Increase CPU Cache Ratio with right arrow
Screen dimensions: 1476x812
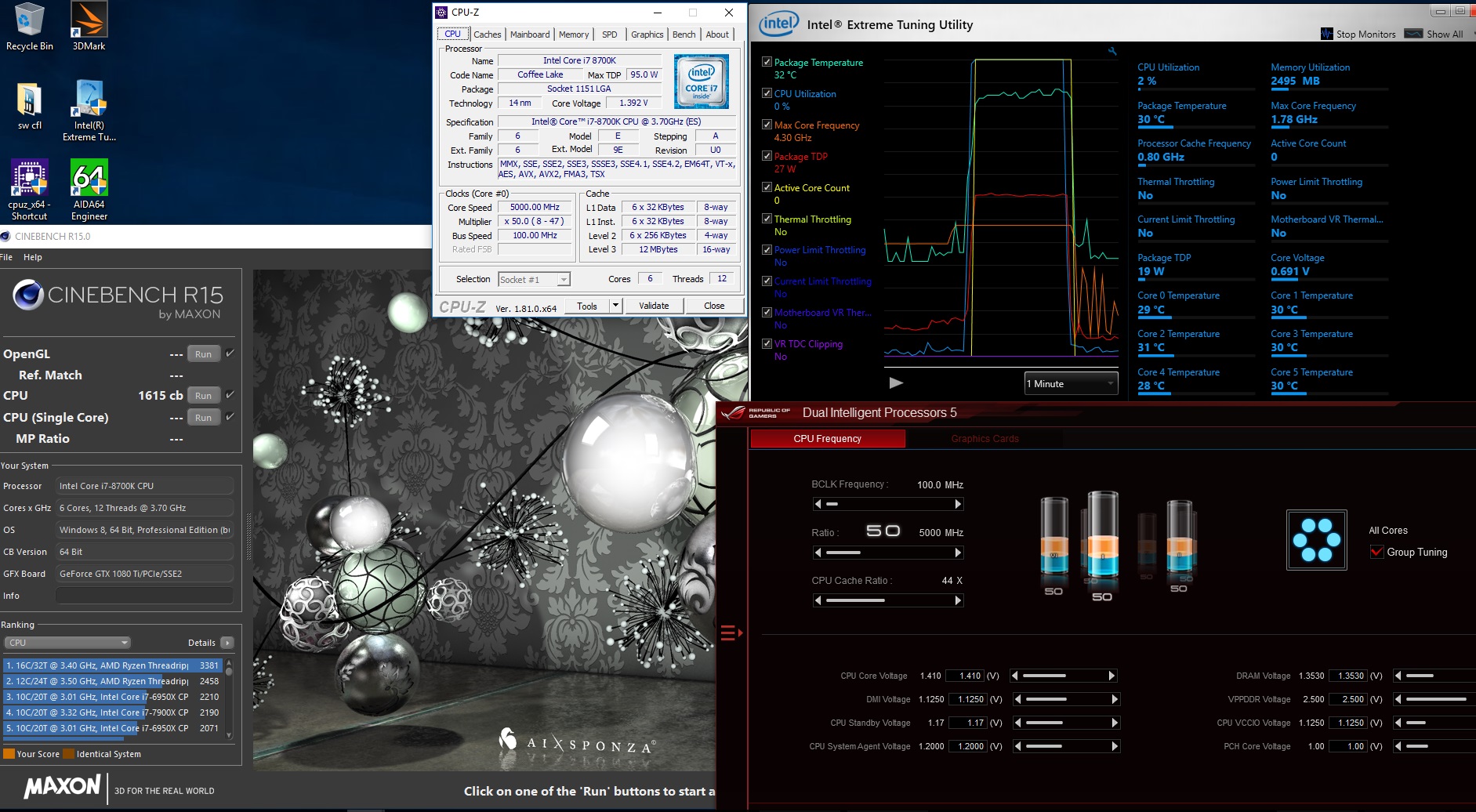958,600
